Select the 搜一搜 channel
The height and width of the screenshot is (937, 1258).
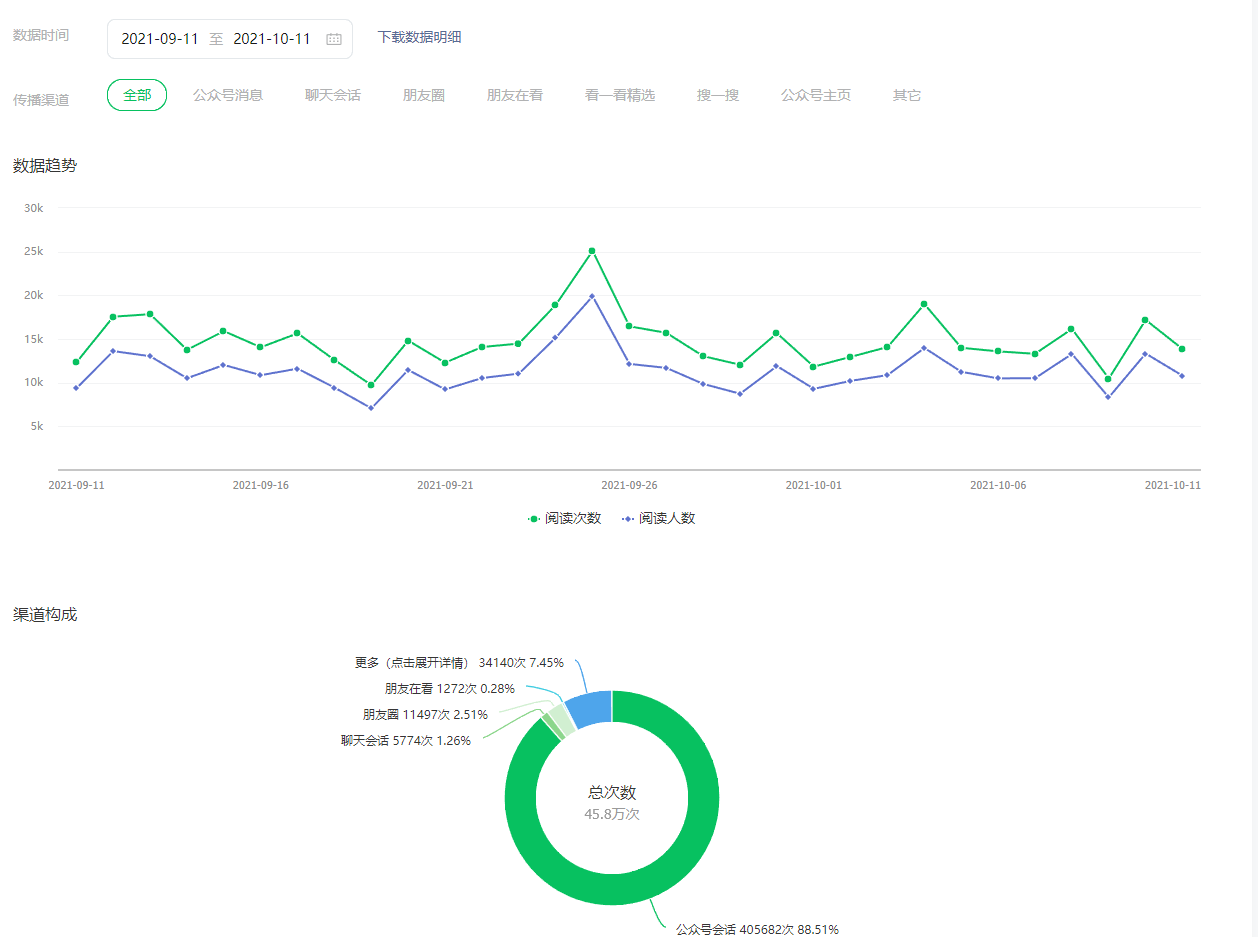tap(718, 95)
